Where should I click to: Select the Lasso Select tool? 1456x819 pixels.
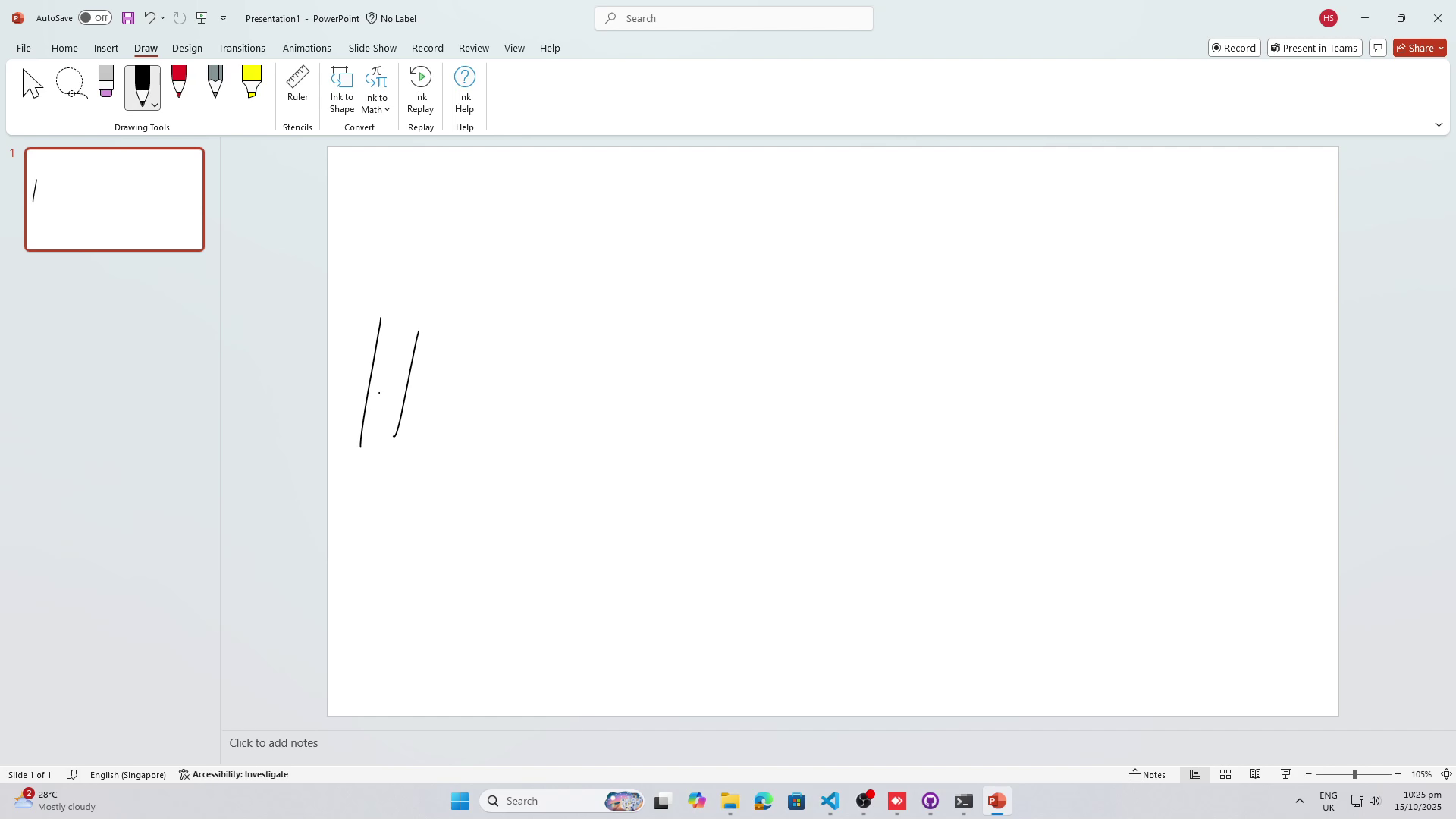(x=71, y=83)
